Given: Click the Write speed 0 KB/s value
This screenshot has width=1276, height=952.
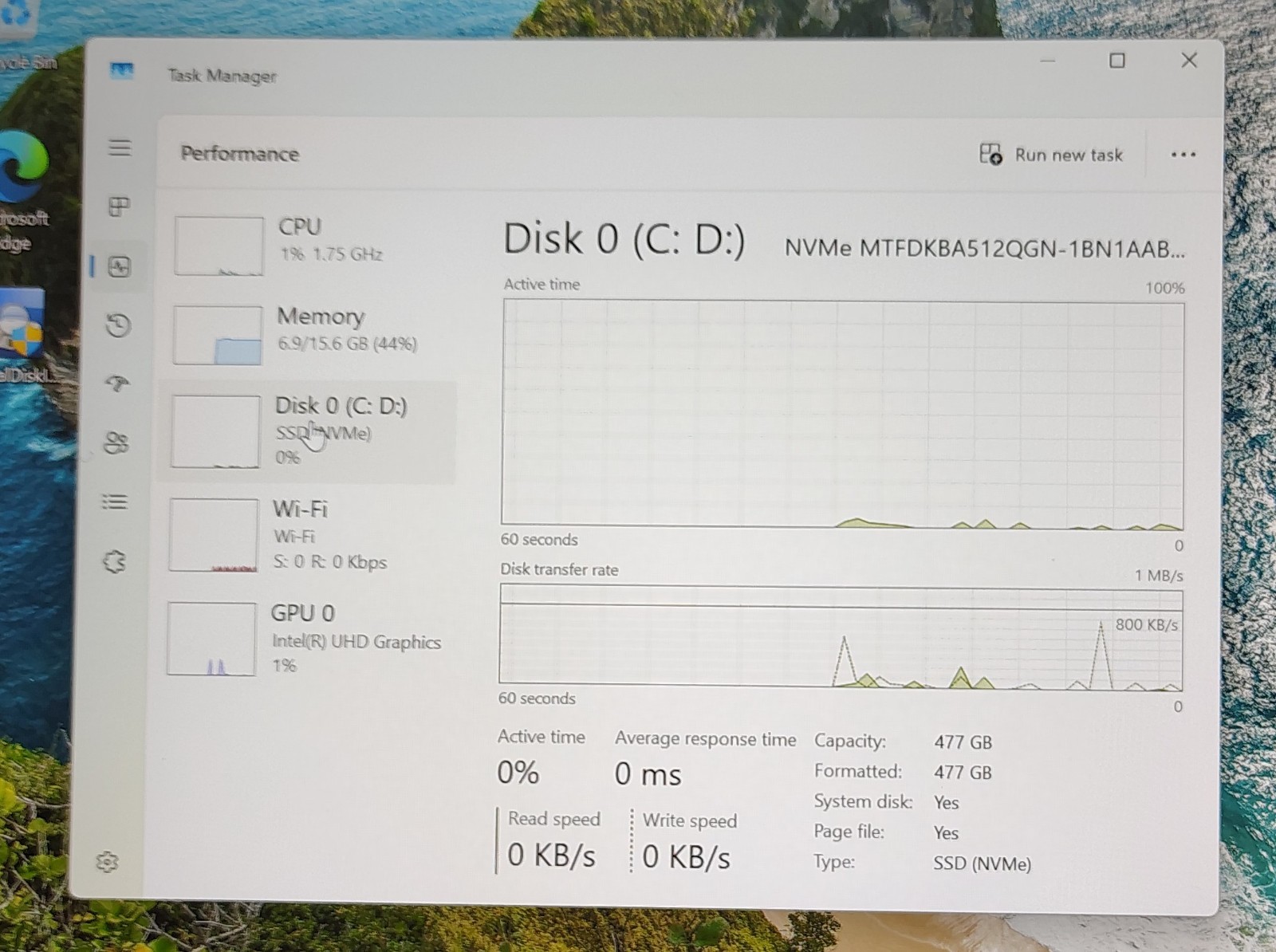Looking at the screenshot, I should (687, 857).
